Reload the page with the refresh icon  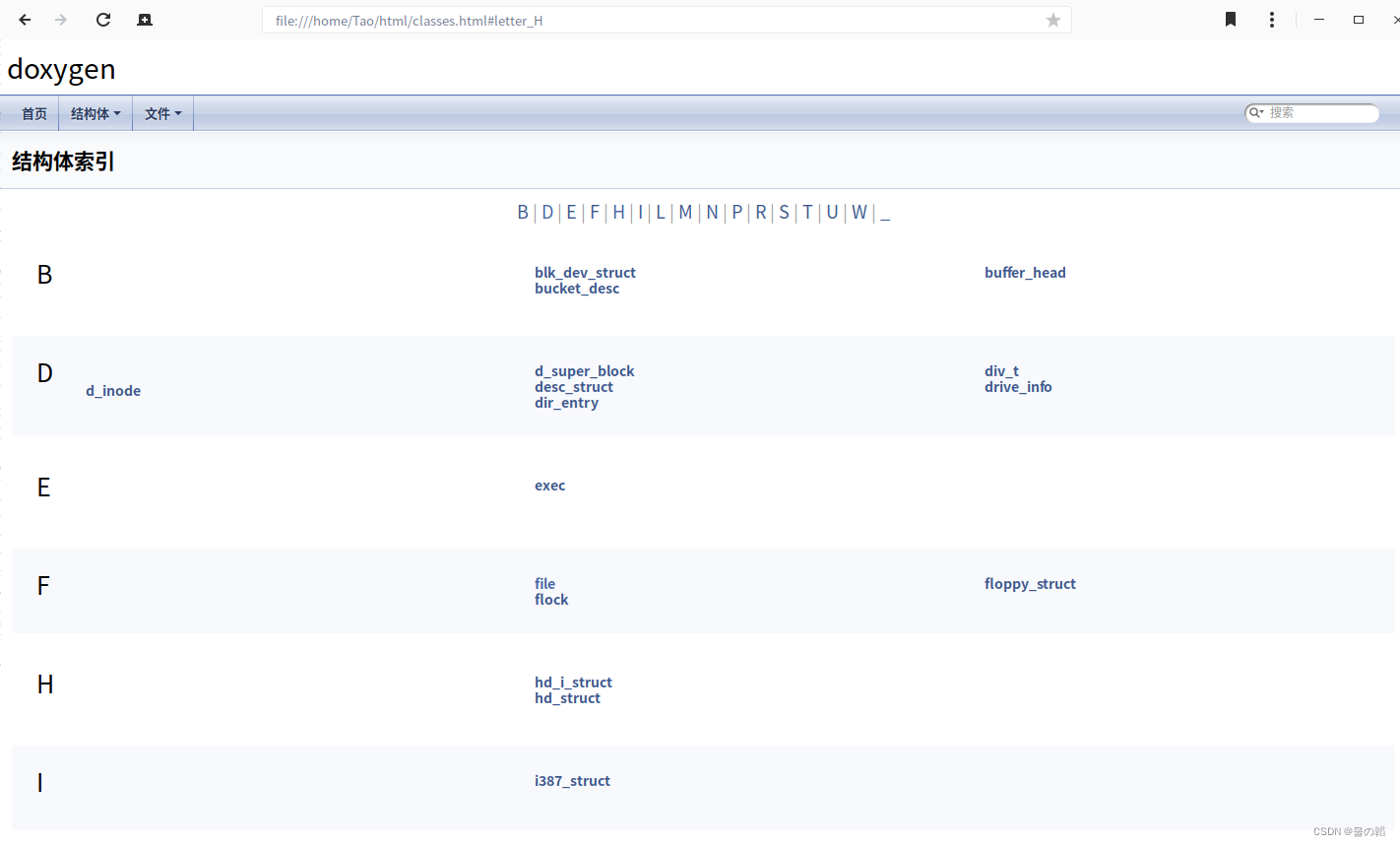tap(103, 20)
